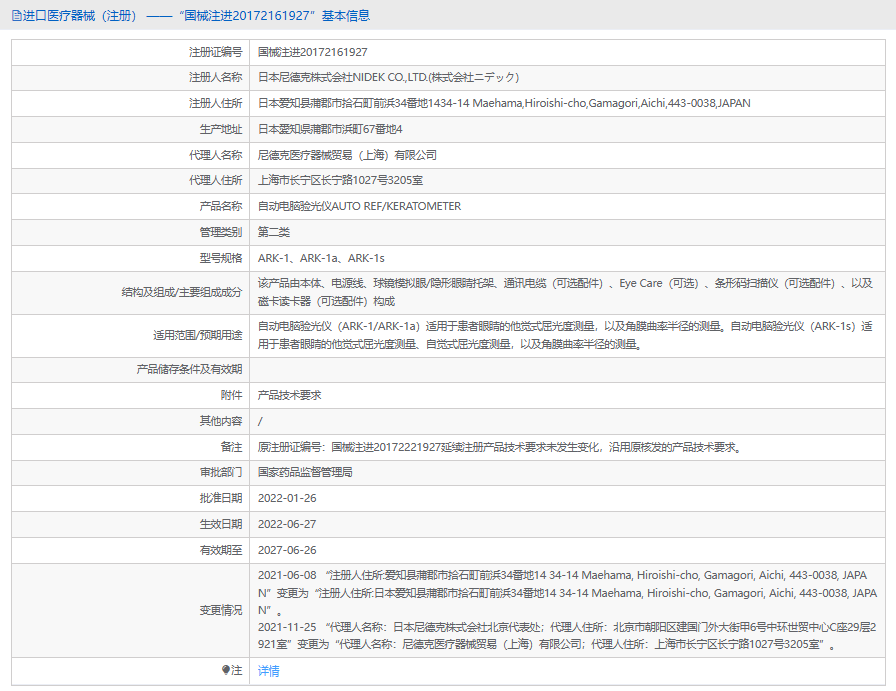Screen dimensions: 896x691
Task: Select expiry date 2027-06-26
Action: coord(287,550)
